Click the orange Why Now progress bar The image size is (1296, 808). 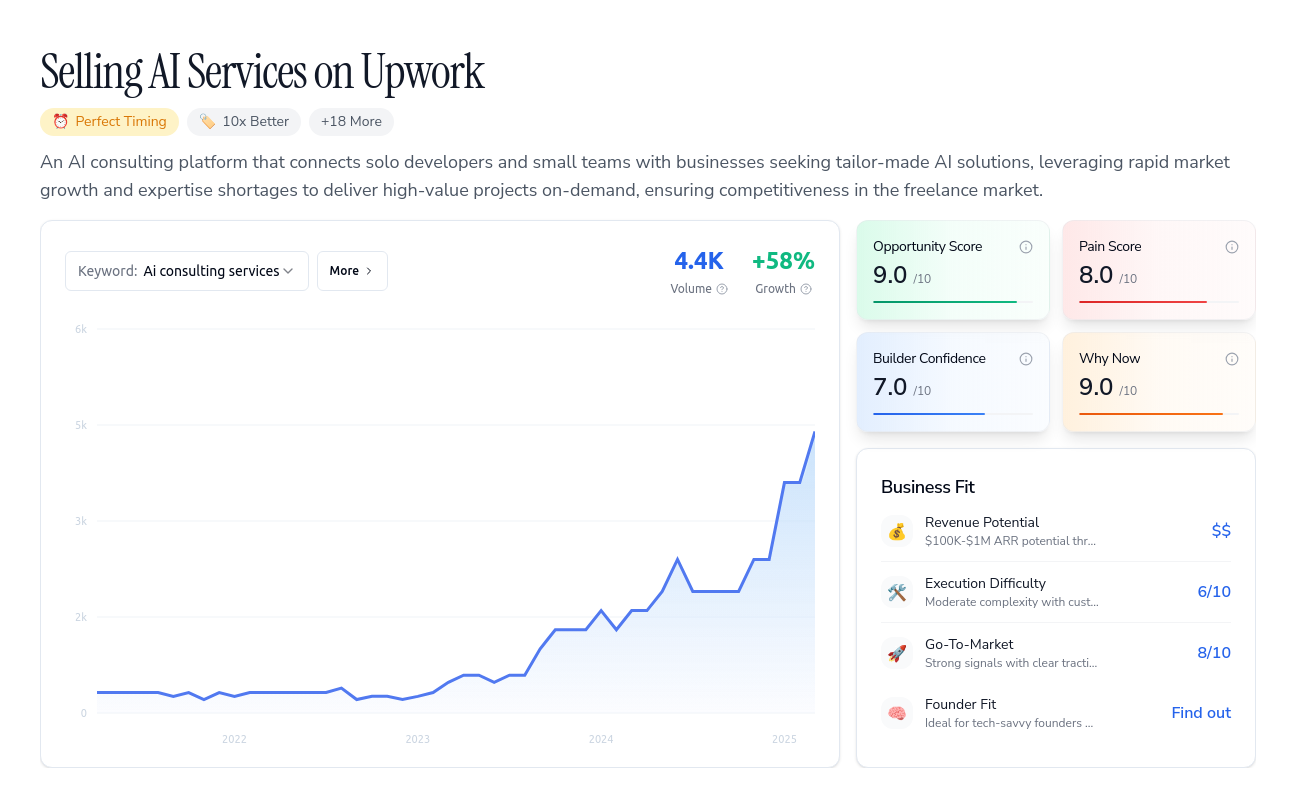tap(1159, 414)
